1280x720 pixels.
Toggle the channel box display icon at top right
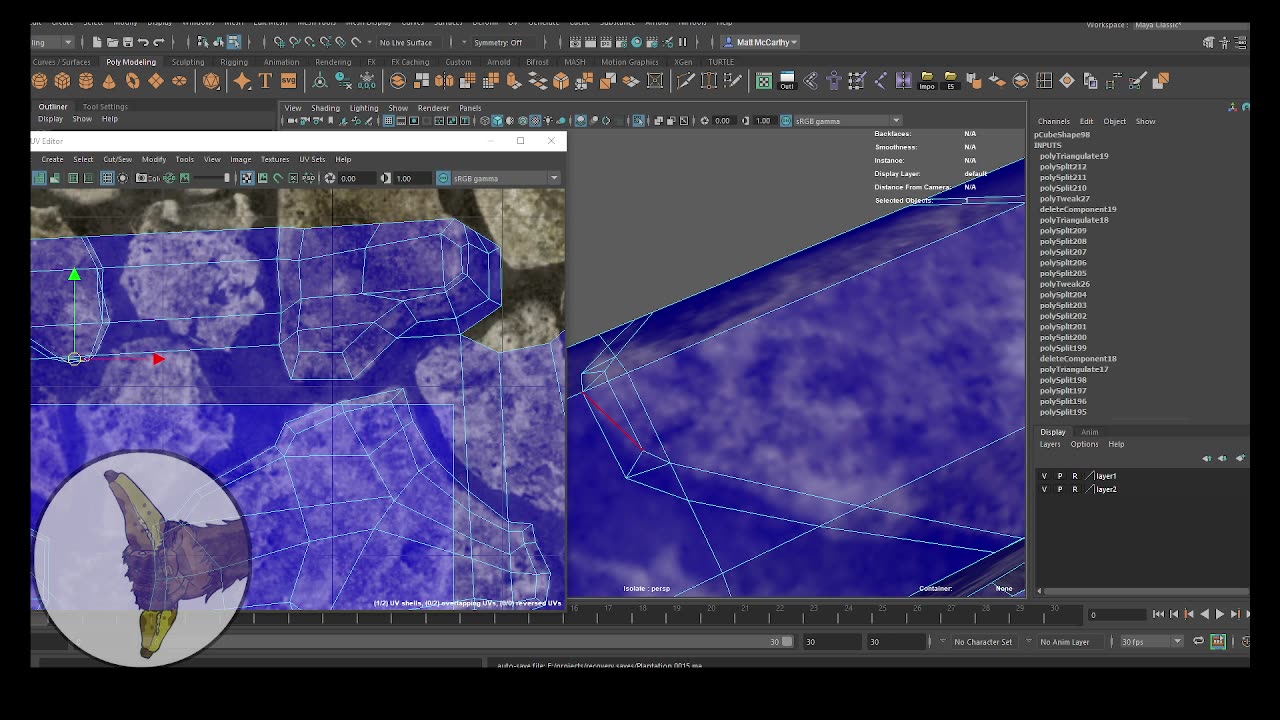[x=1241, y=42]
